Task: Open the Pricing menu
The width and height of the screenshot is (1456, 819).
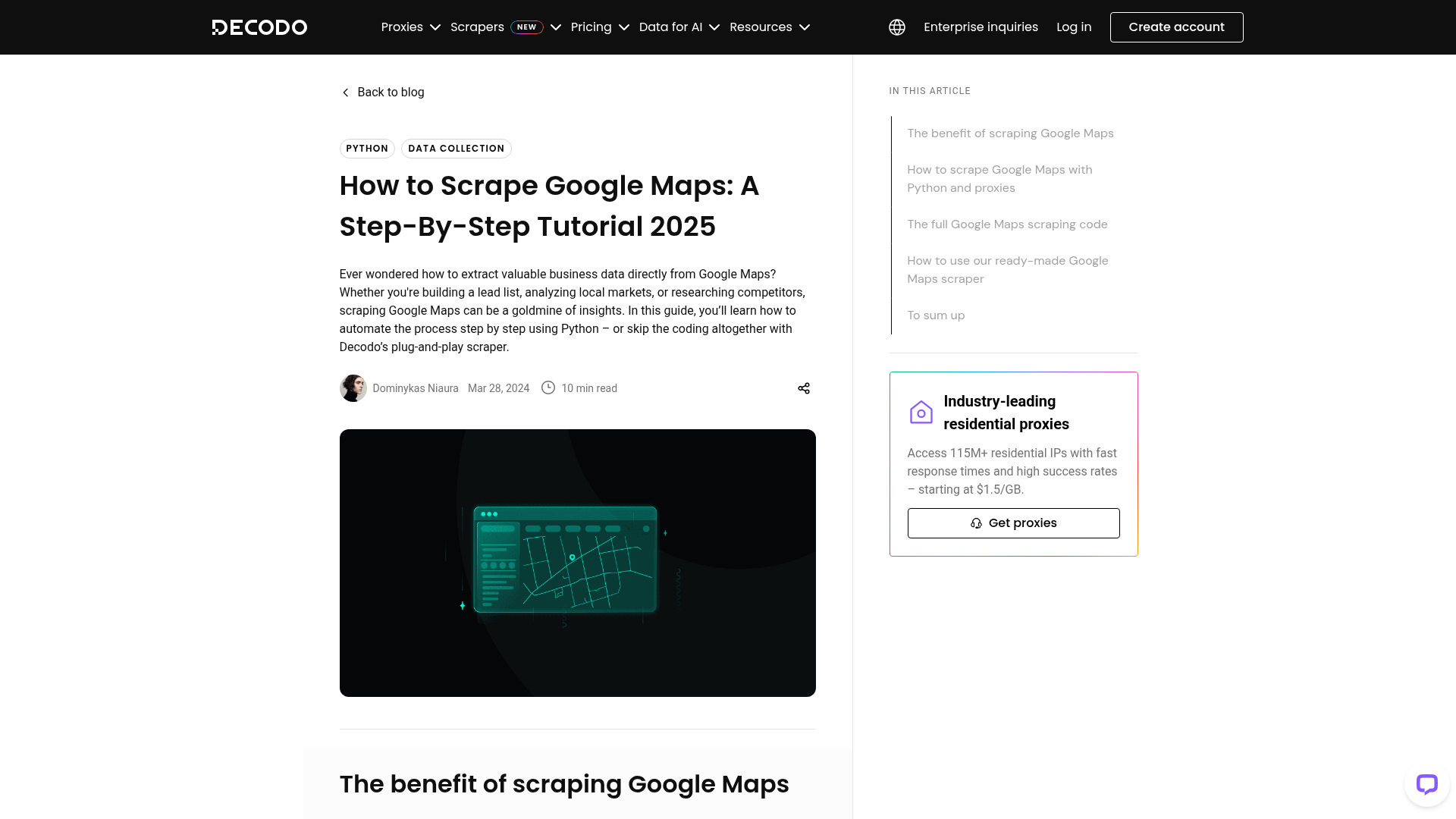Action: click(591, 27)
